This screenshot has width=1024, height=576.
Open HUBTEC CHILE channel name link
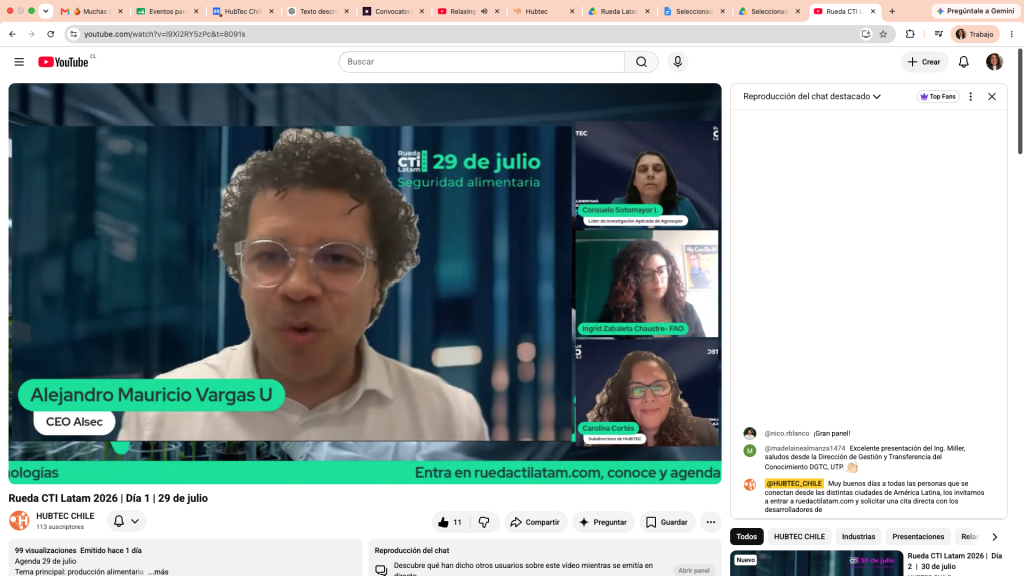pyautogui.click(x=65, y=516)
